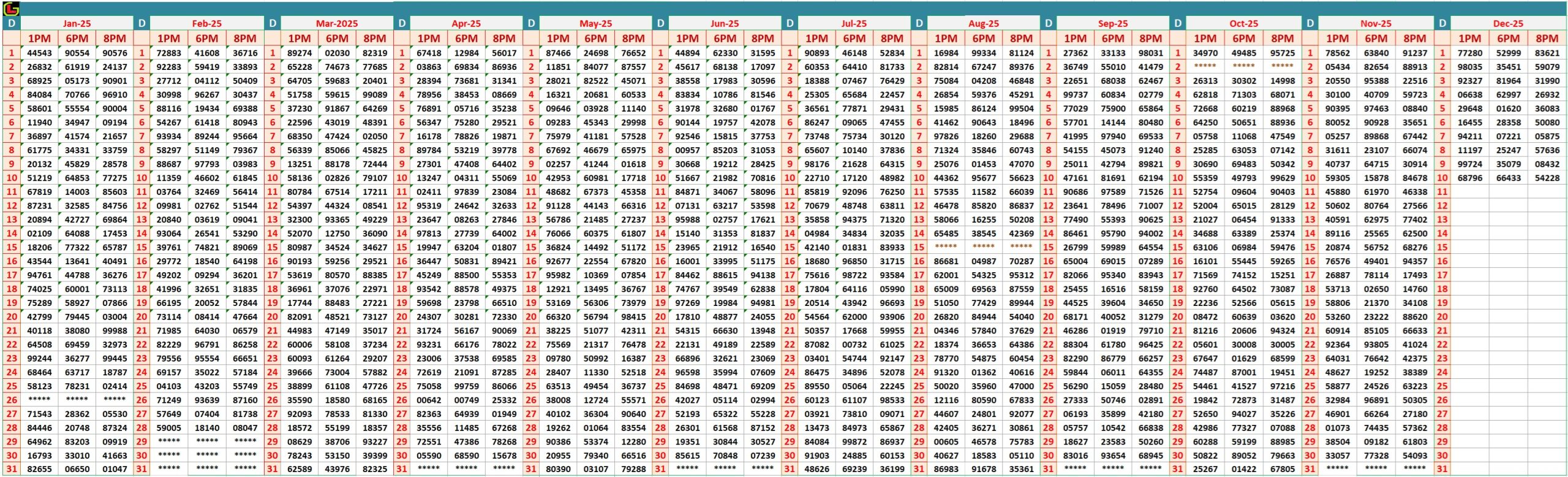
Task: Click the 6PM column header under Feb-25
Action: [207, 38]
